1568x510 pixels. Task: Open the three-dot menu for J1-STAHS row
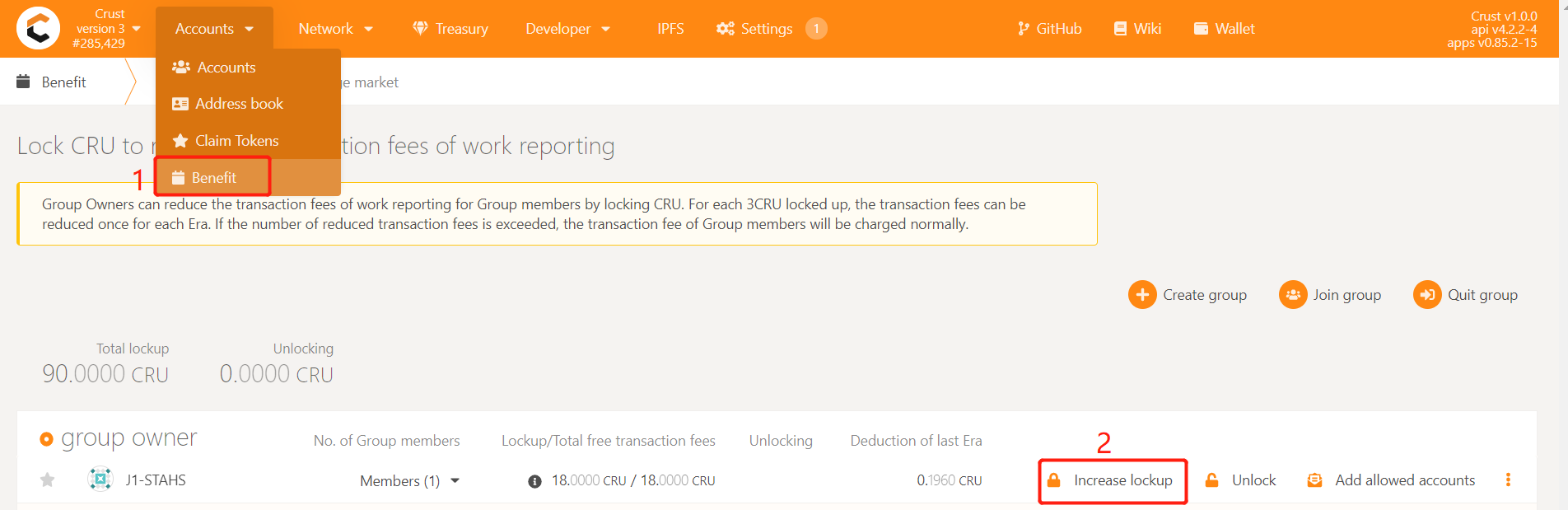click(1508, 480)
